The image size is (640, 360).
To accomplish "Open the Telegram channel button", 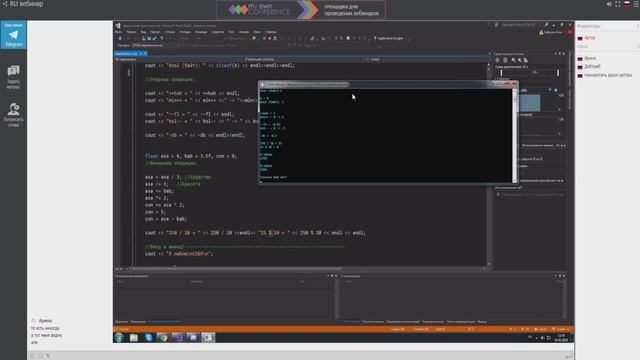I will [13, 35].
